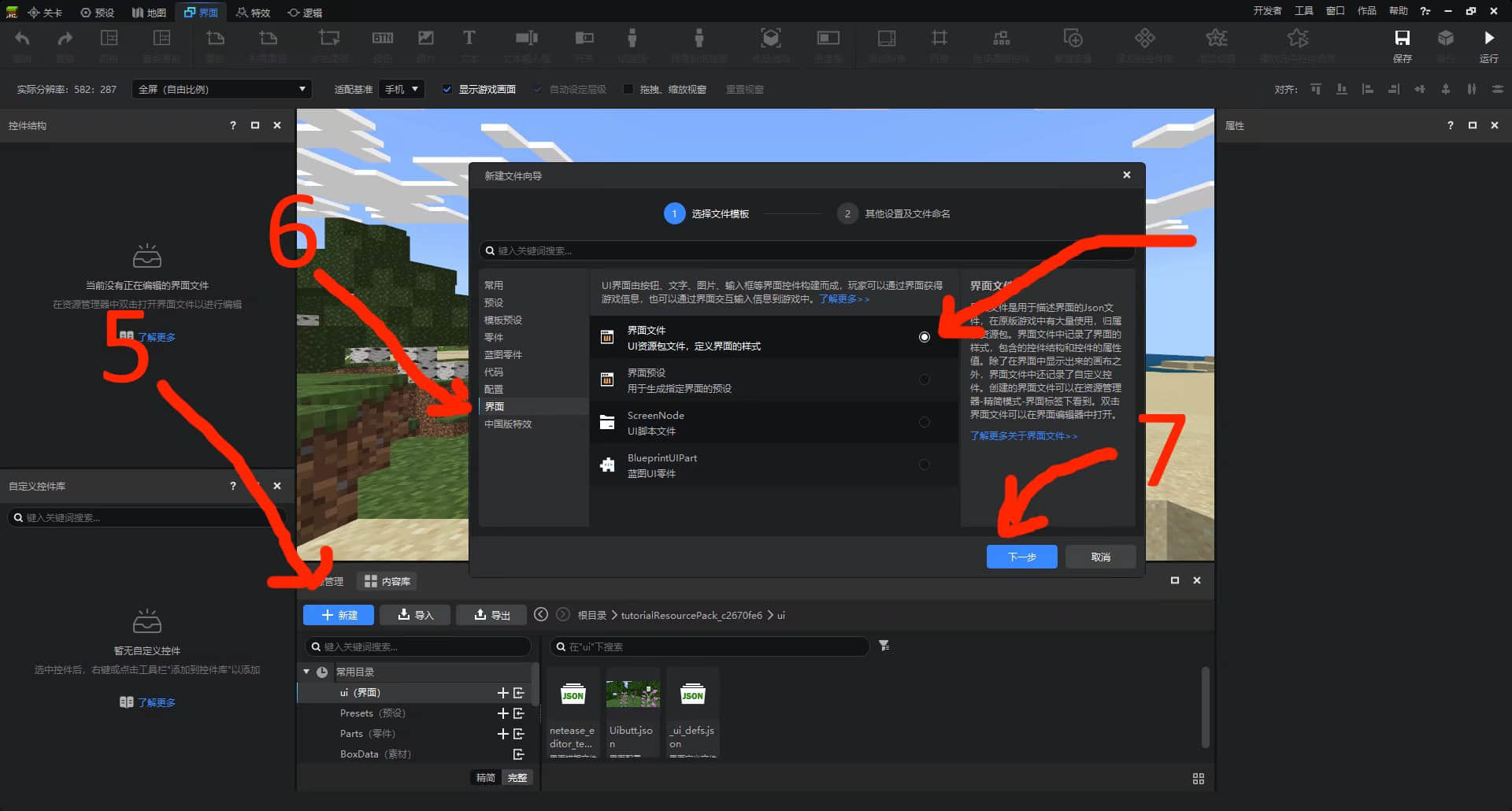Click the help icon of 属性 panel
The width and height of the screenshot is (1512, 811).
point(1451,125)
